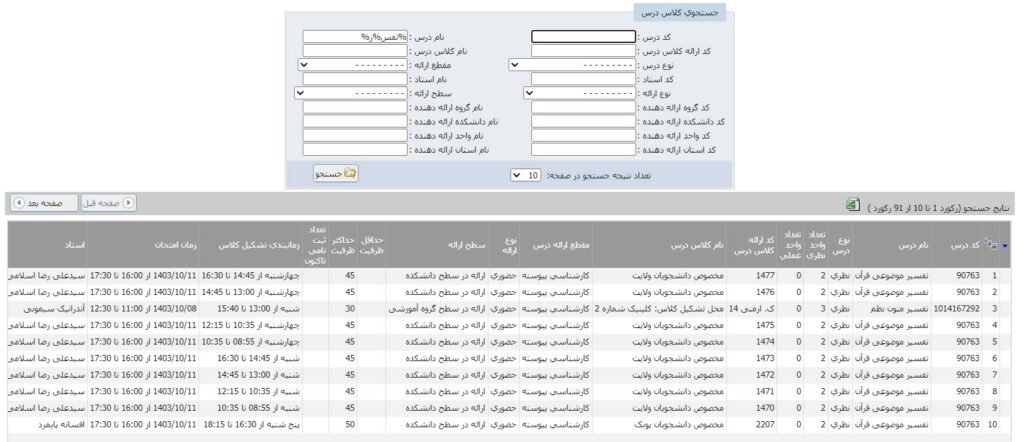1024x442 pixels.
Task: Click the نام کلاس درس column header
Action: point(697,245)
